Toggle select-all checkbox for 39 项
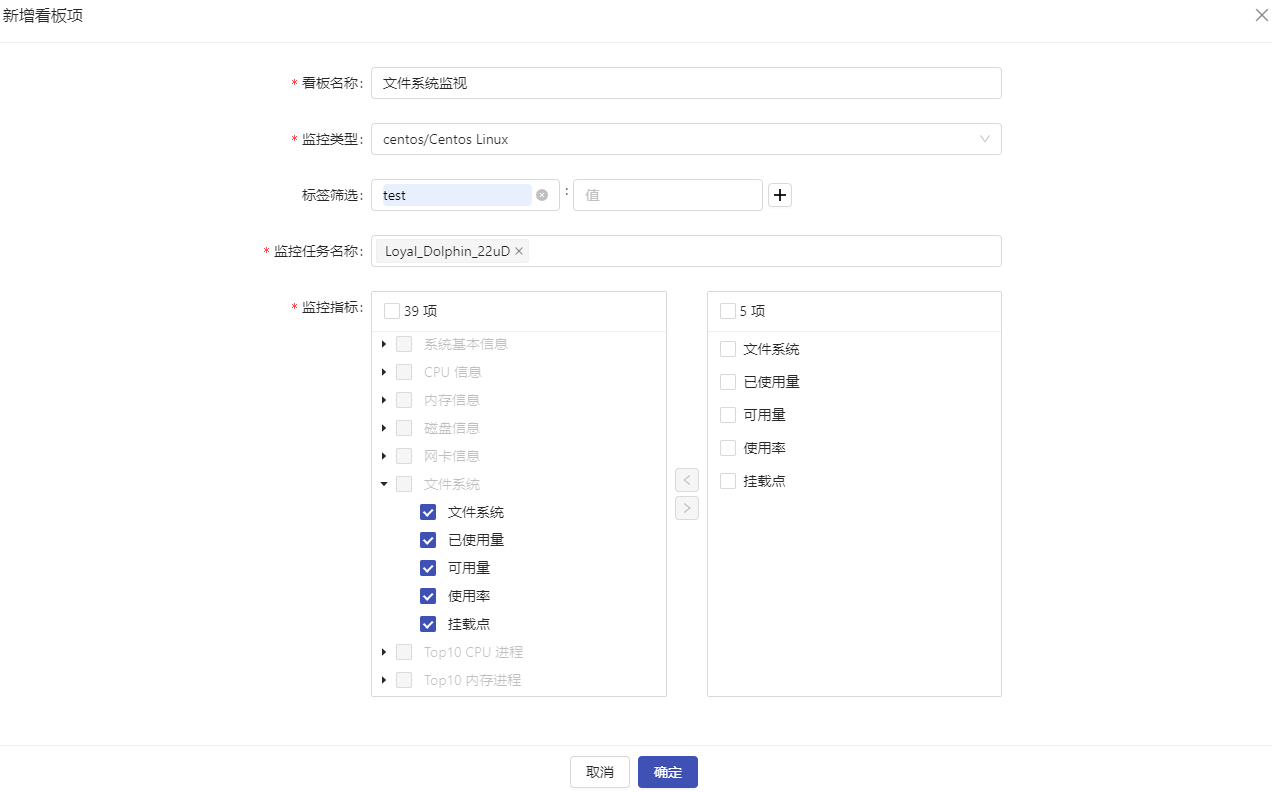 [x=391, y=311]
